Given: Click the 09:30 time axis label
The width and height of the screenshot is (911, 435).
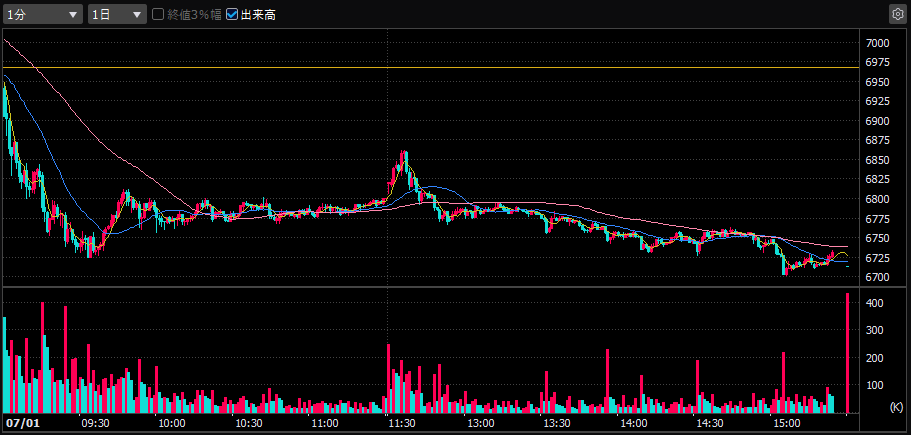Looking at the screenshot, I should pos(95,423).
